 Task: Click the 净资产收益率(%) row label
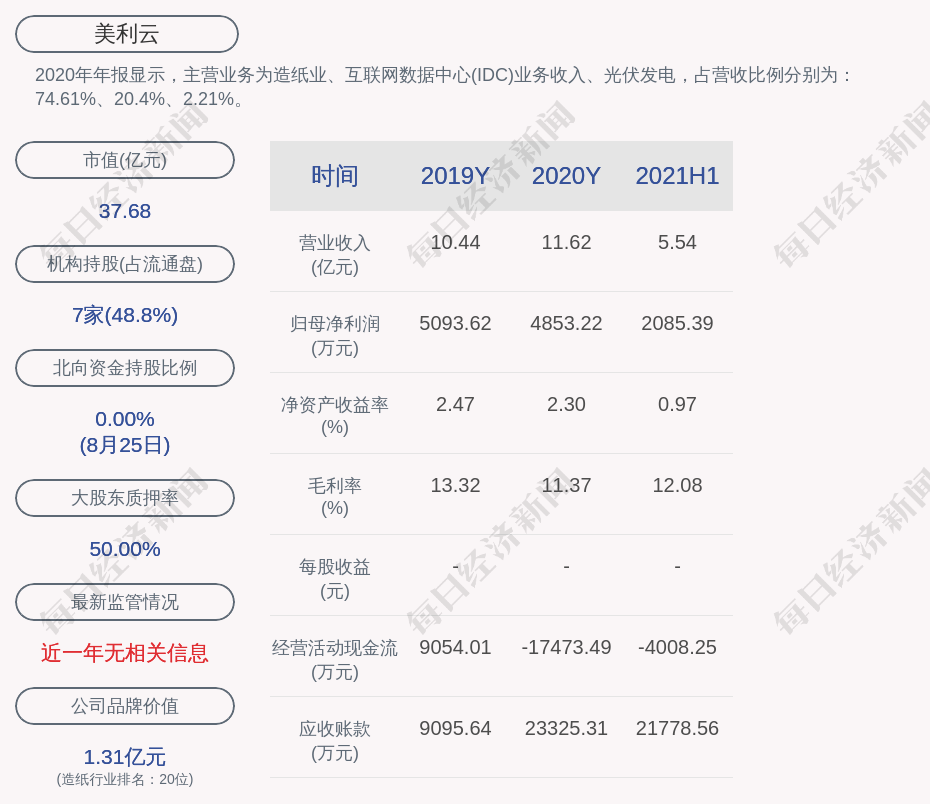(x=335, y=416)
